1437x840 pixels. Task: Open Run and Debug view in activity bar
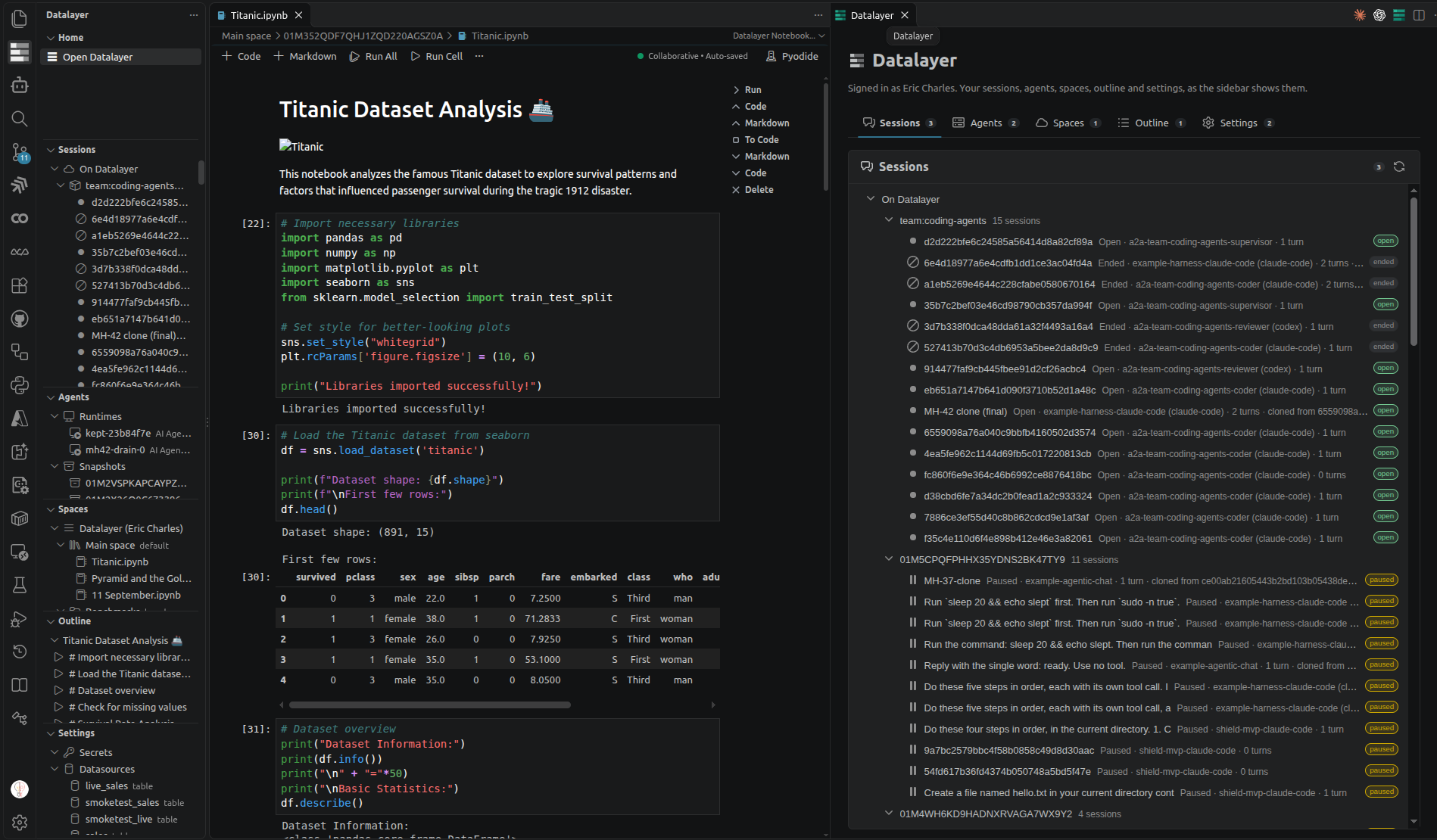click(20, 618)
